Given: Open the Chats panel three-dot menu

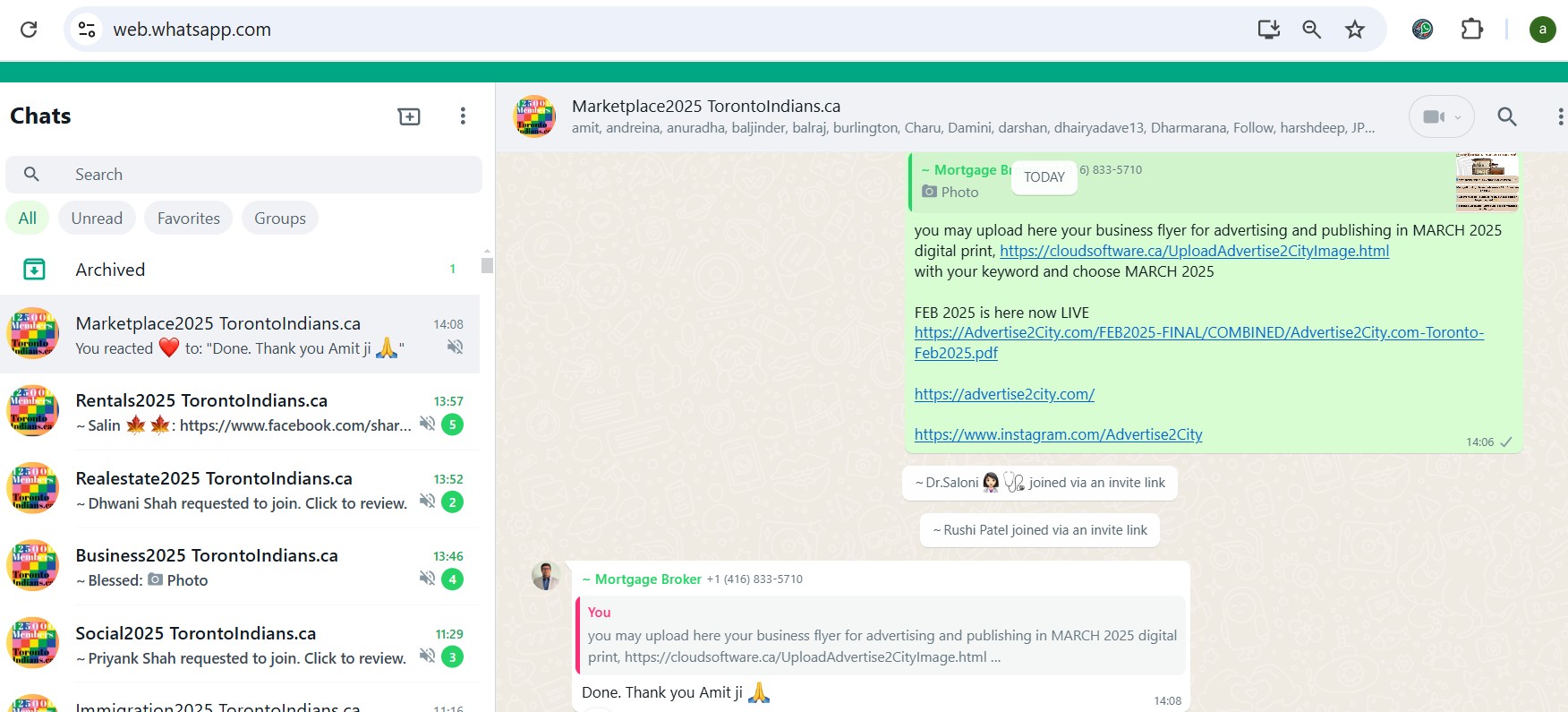Looking at the screenshot, I should pyautogui.click(x=463, y=116).
